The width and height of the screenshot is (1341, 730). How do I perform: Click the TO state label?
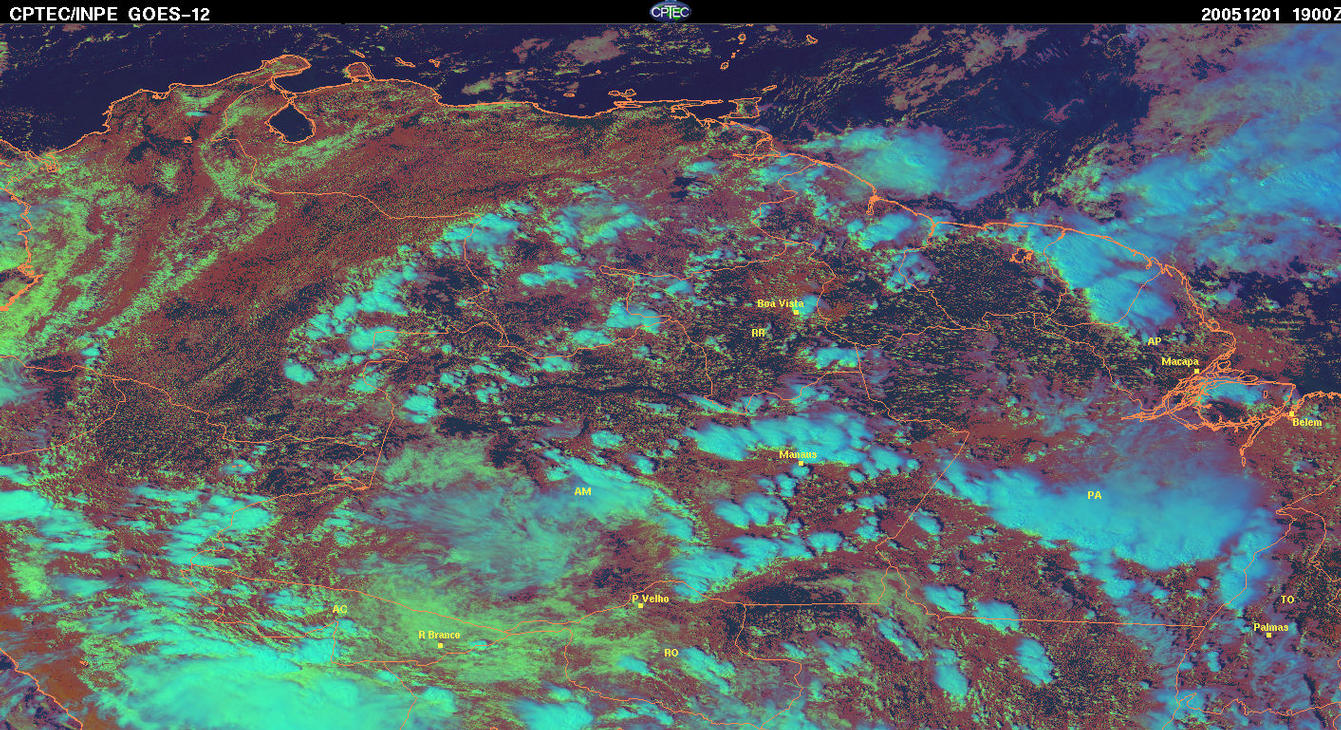coord(1287,599)
